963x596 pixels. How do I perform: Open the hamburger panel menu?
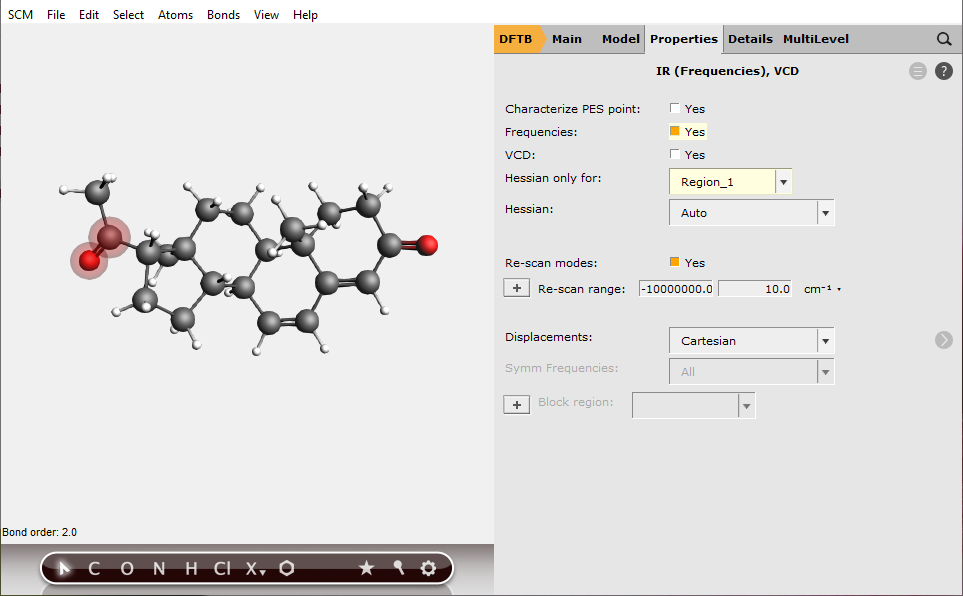tap(917, 71)
